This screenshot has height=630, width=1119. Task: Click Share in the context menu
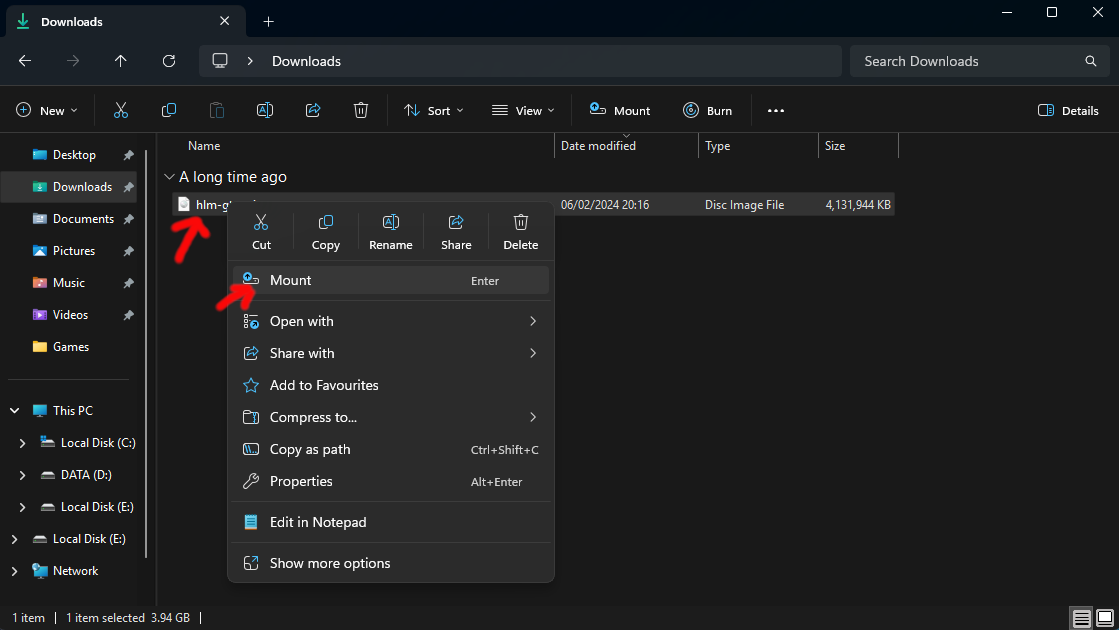click(456, 232)
